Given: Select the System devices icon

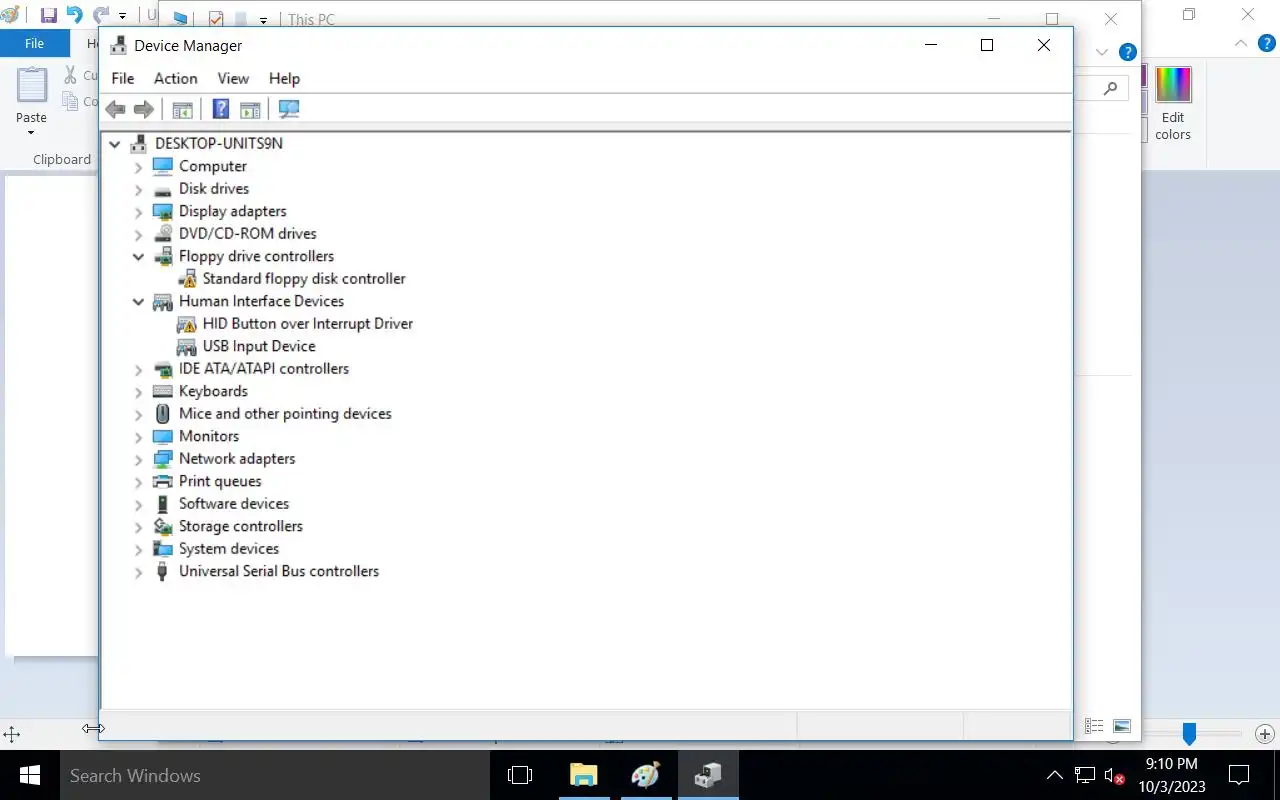Looking at the screenshot, I should tap(162, 549).
